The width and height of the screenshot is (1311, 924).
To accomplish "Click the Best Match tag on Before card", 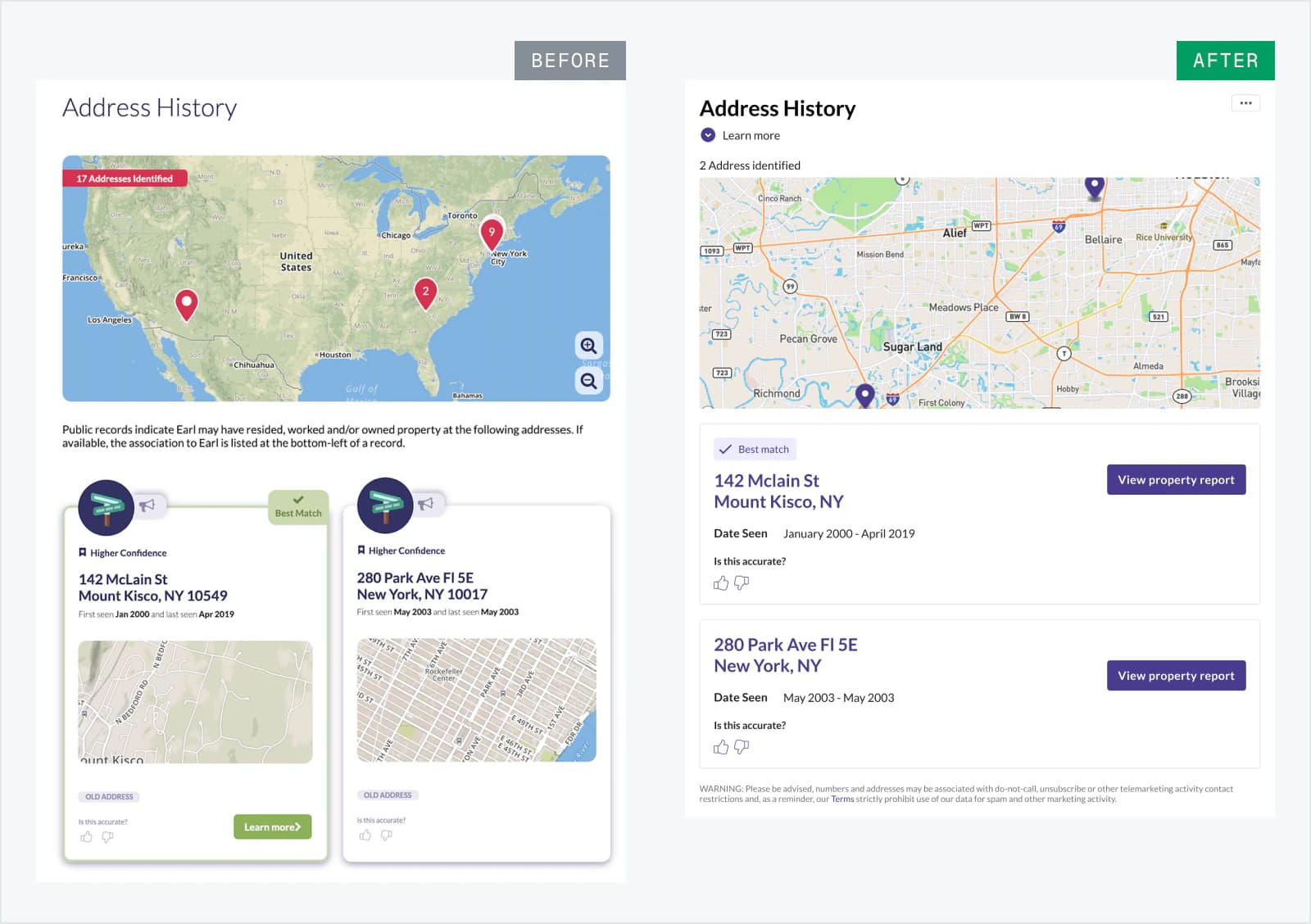I will coord(298,507).
